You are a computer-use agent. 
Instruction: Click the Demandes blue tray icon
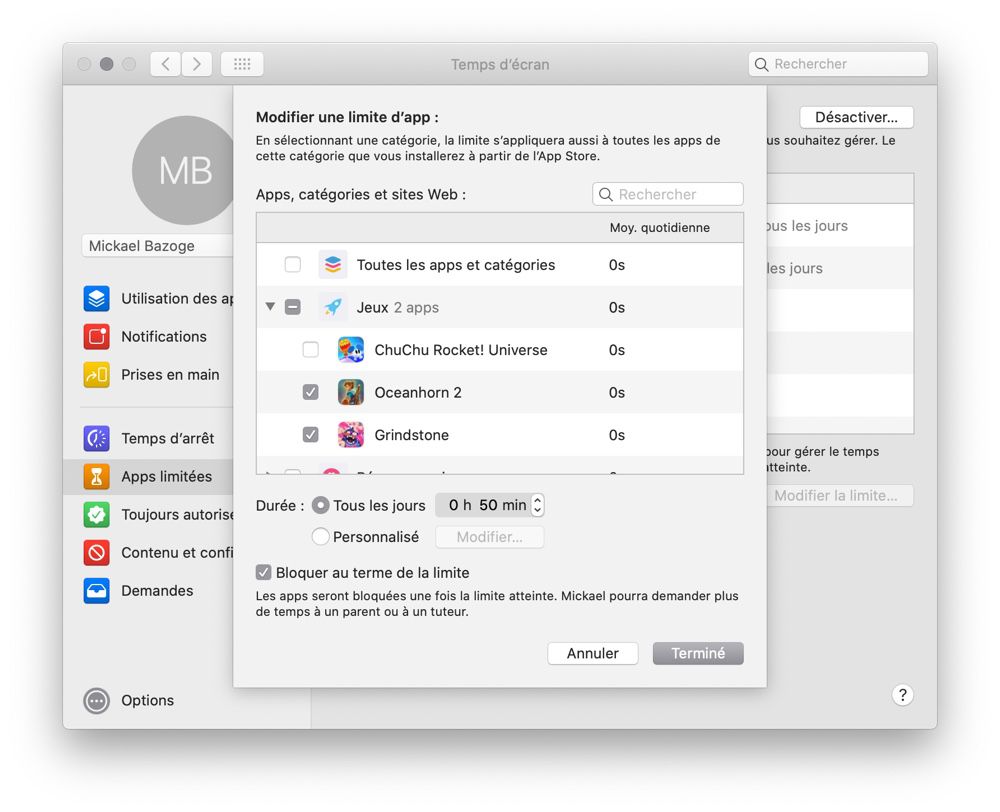pyautogui.click(x=96, y=591)
